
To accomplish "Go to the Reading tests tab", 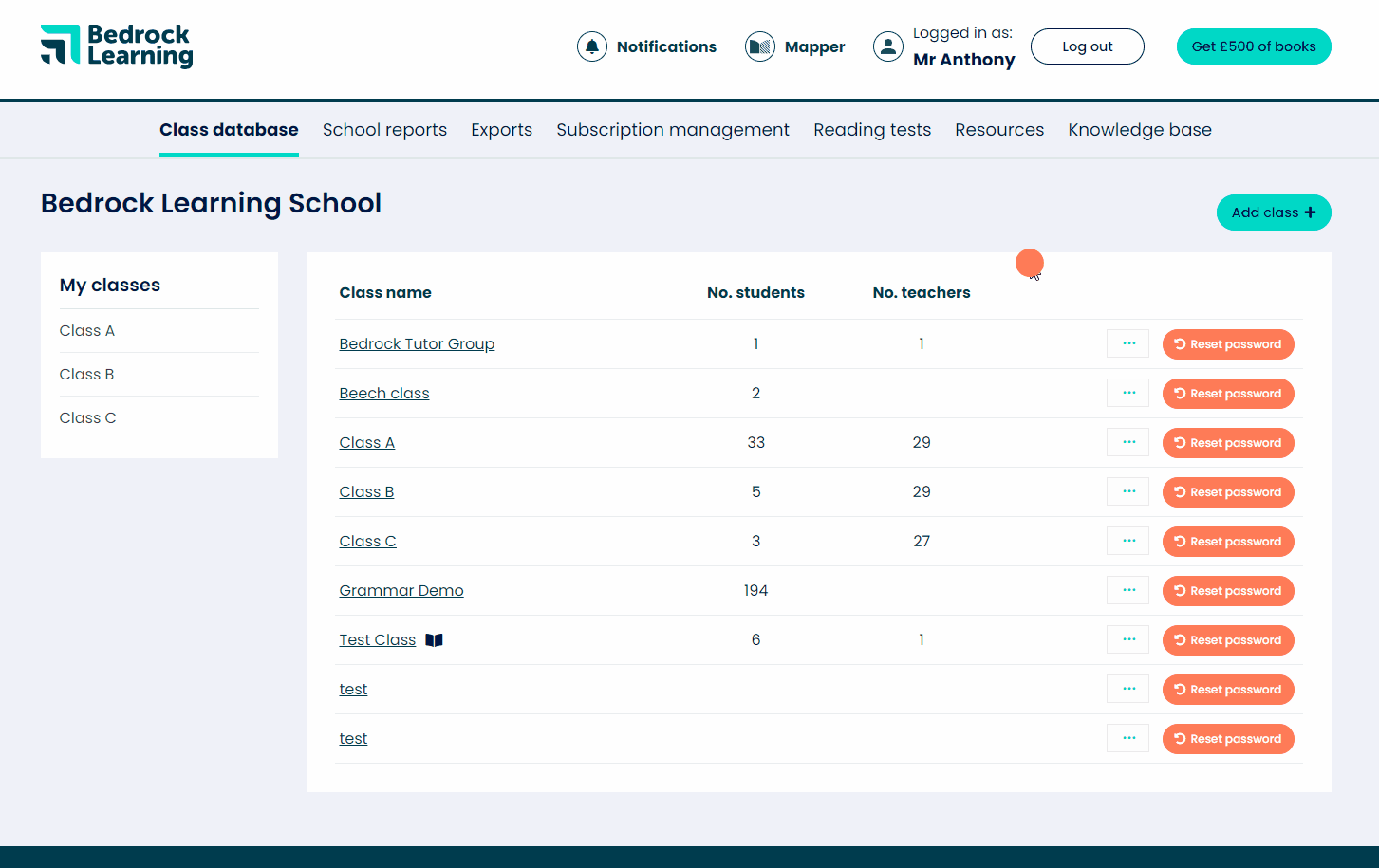I will (x=872, y=130).
